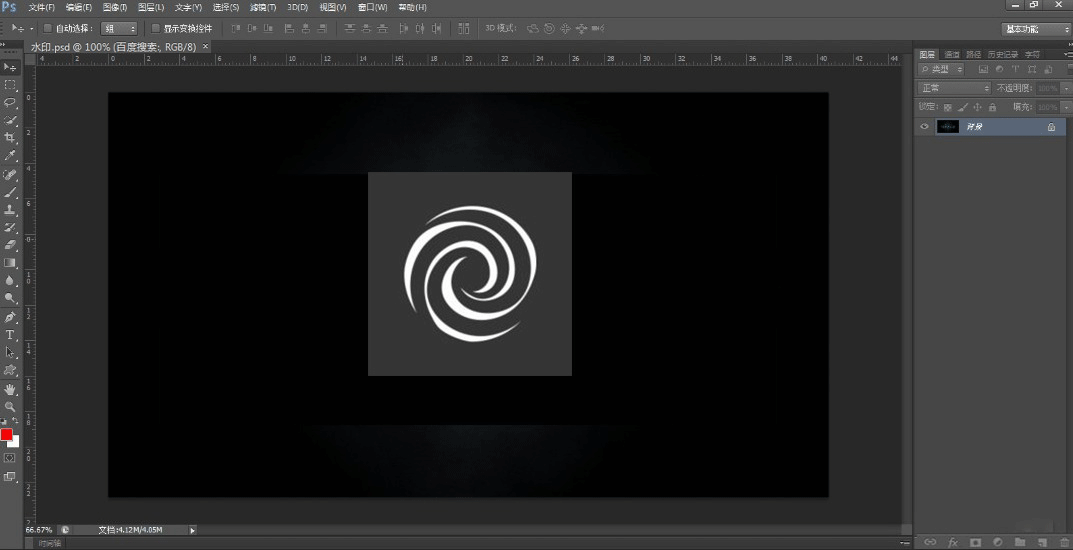Select the Custom Shape tool

click(10, 370)
